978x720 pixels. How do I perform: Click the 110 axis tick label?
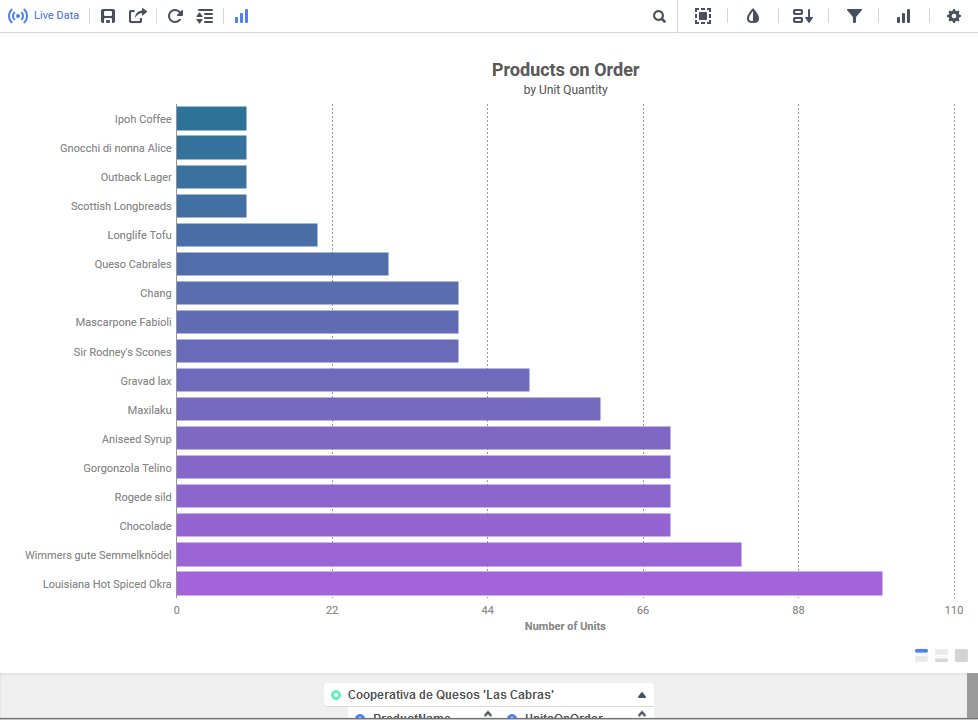click(x=954, y=610)
